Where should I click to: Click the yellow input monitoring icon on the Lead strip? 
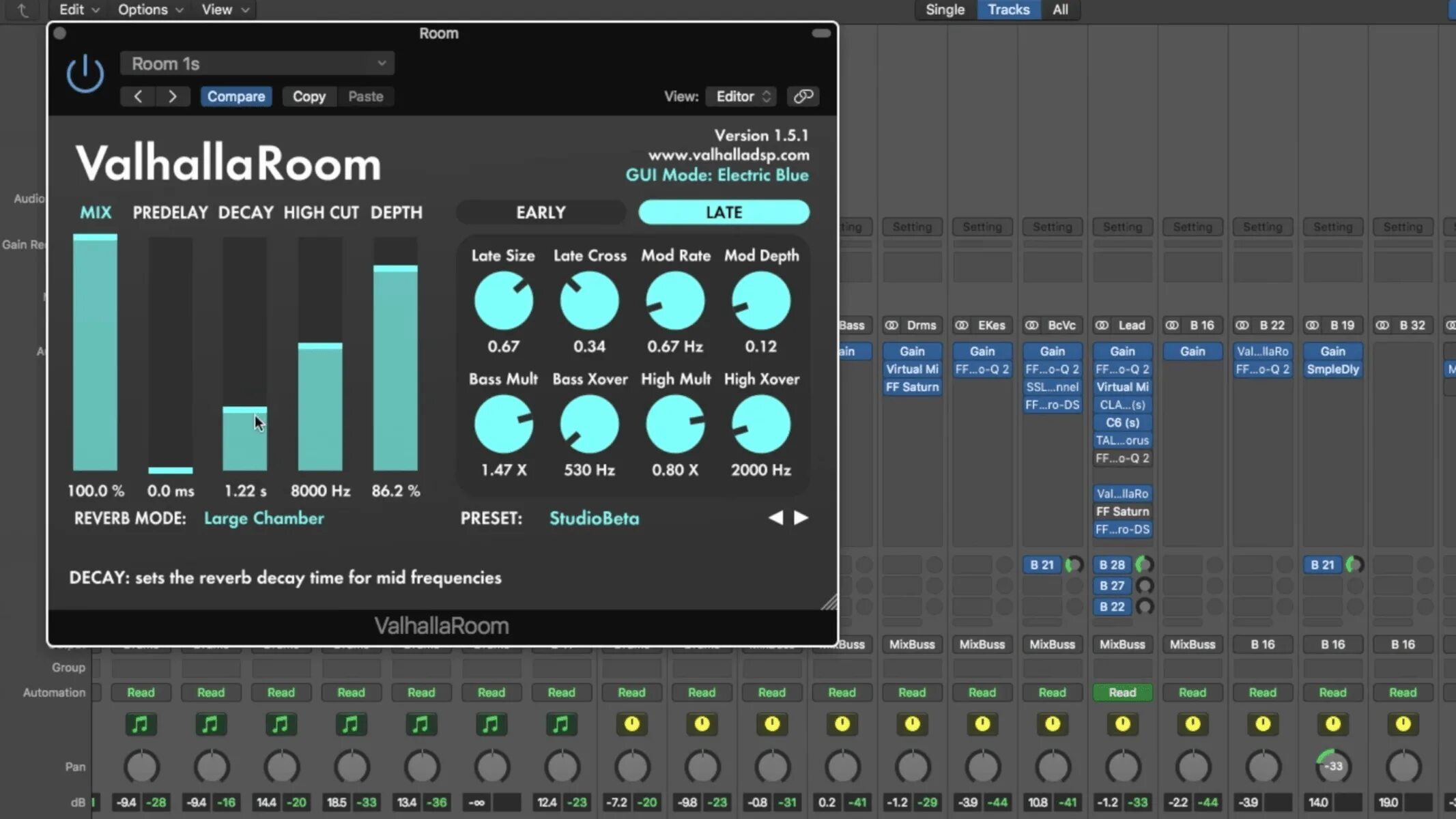1123,725
